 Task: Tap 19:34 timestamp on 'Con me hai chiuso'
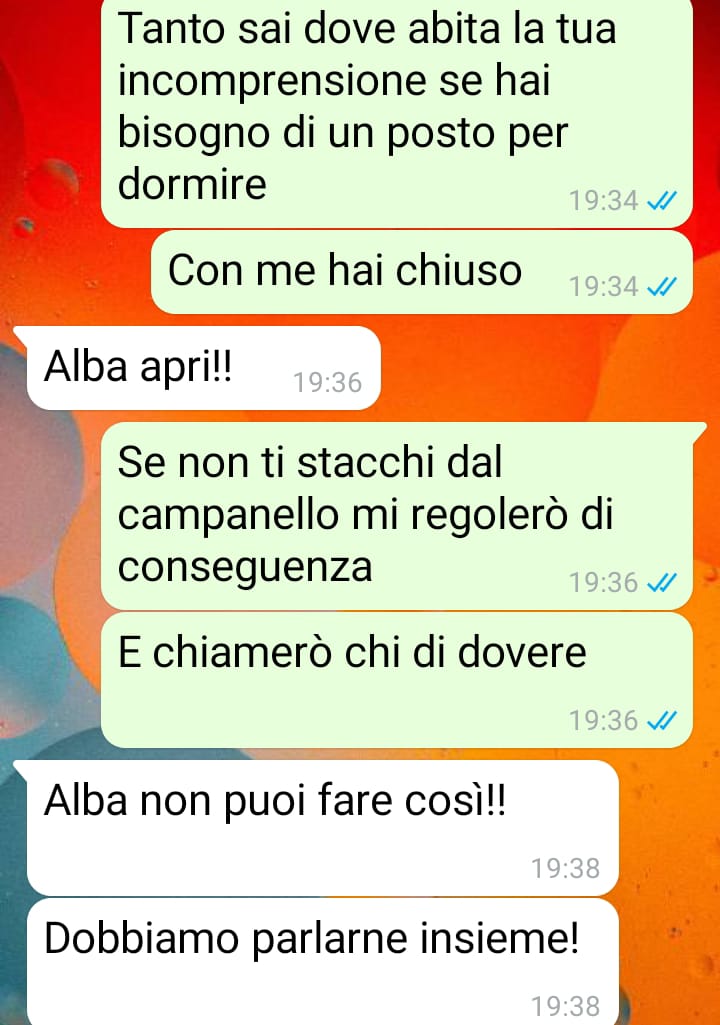(603, 286)
